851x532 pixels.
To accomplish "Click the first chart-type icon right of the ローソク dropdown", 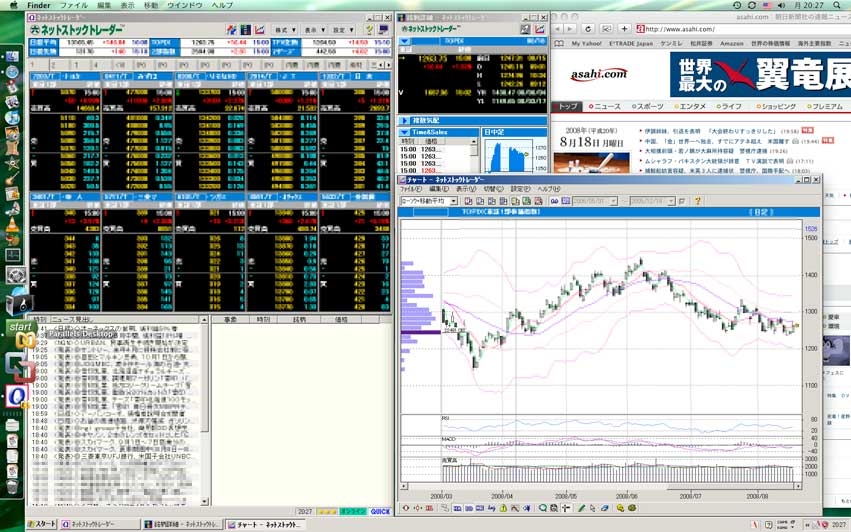I will pyautogui.click(x=468, y=201).
